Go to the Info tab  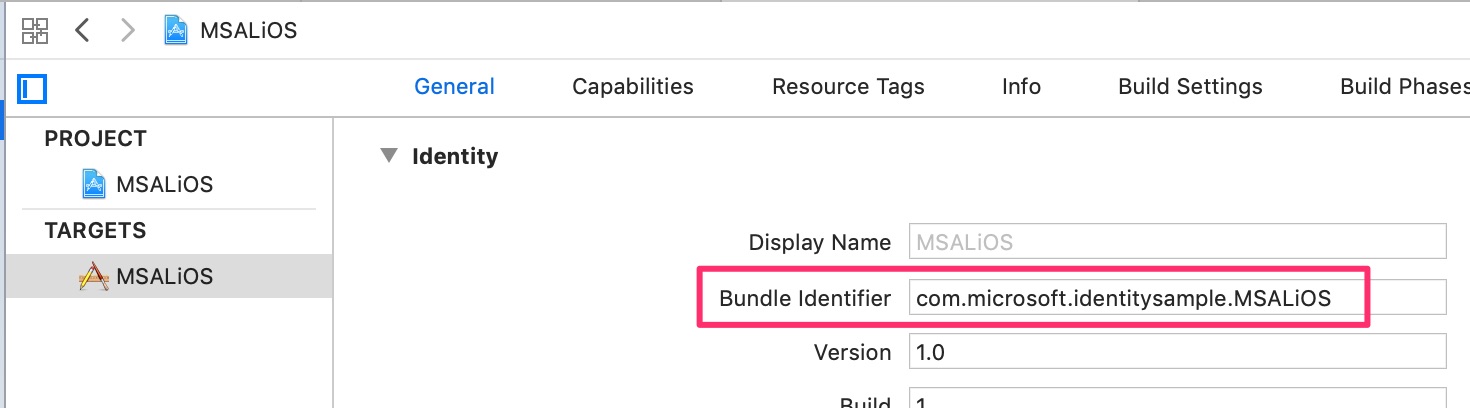(1021, 87)
